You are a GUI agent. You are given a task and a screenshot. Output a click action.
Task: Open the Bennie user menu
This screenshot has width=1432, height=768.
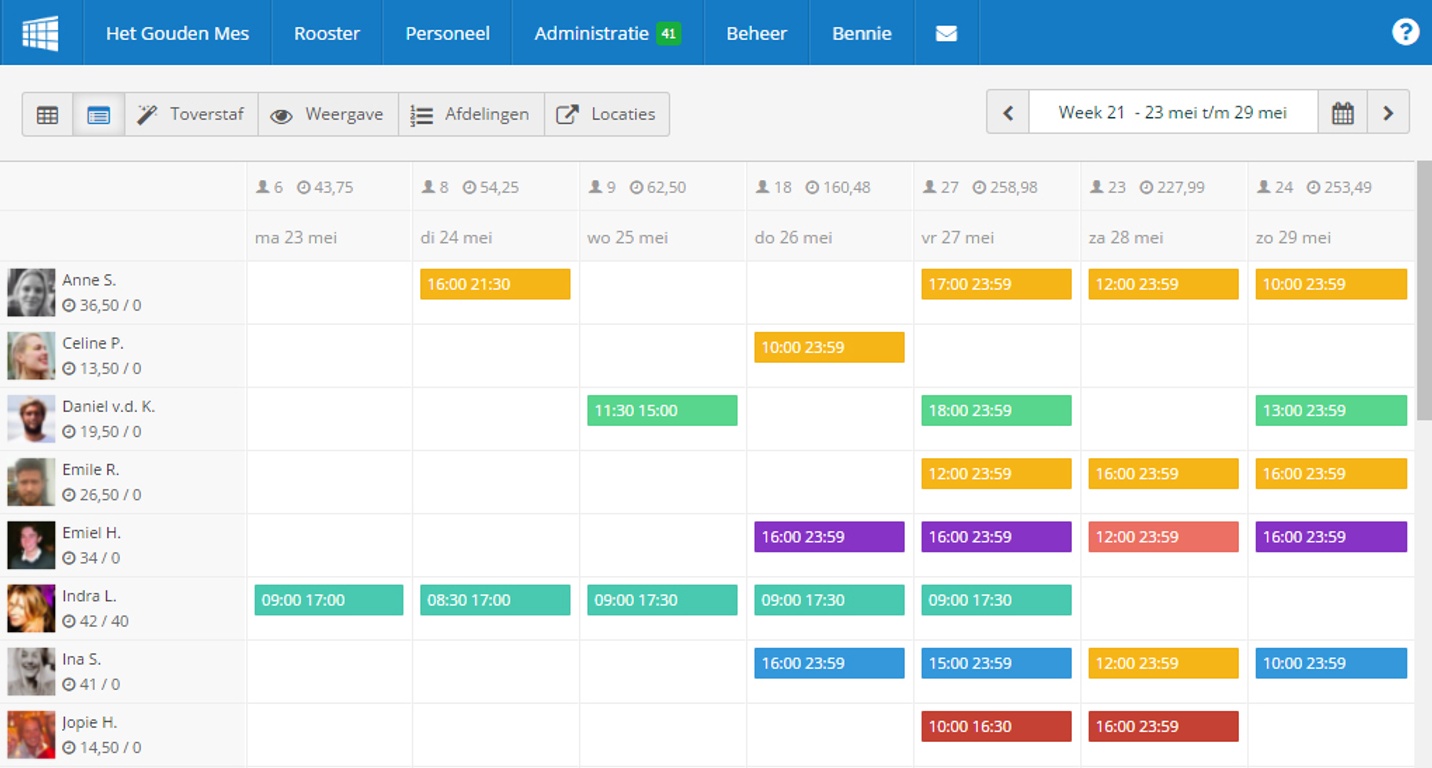(x=861, y=33)
